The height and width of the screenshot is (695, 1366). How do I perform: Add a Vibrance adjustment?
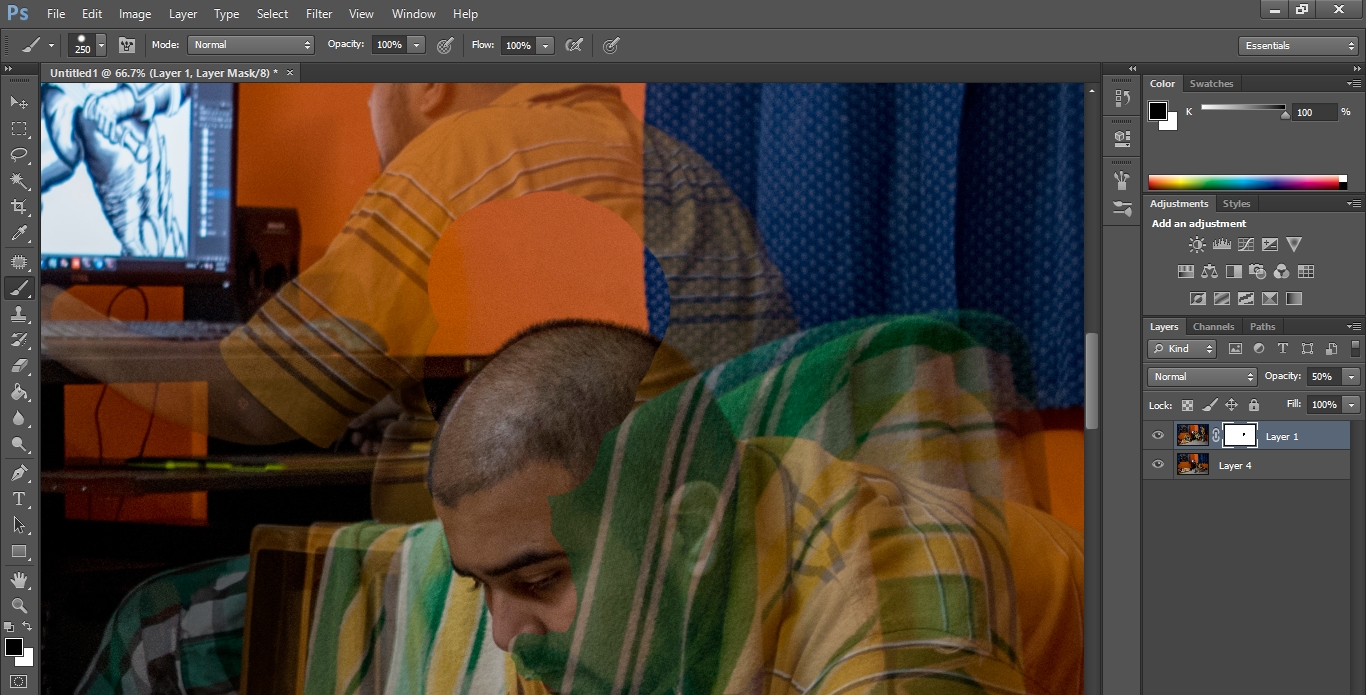point(1293,244)
